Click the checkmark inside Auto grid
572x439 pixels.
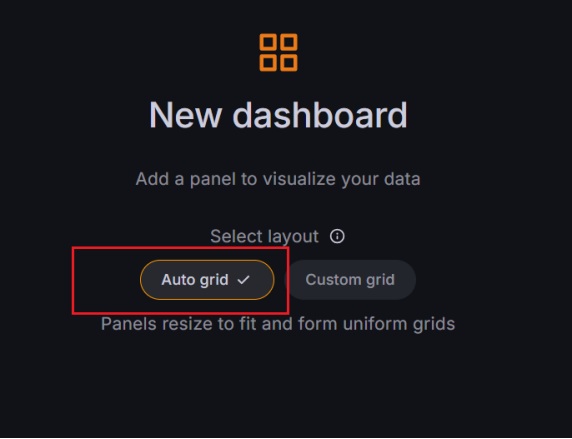click(243, 280)
